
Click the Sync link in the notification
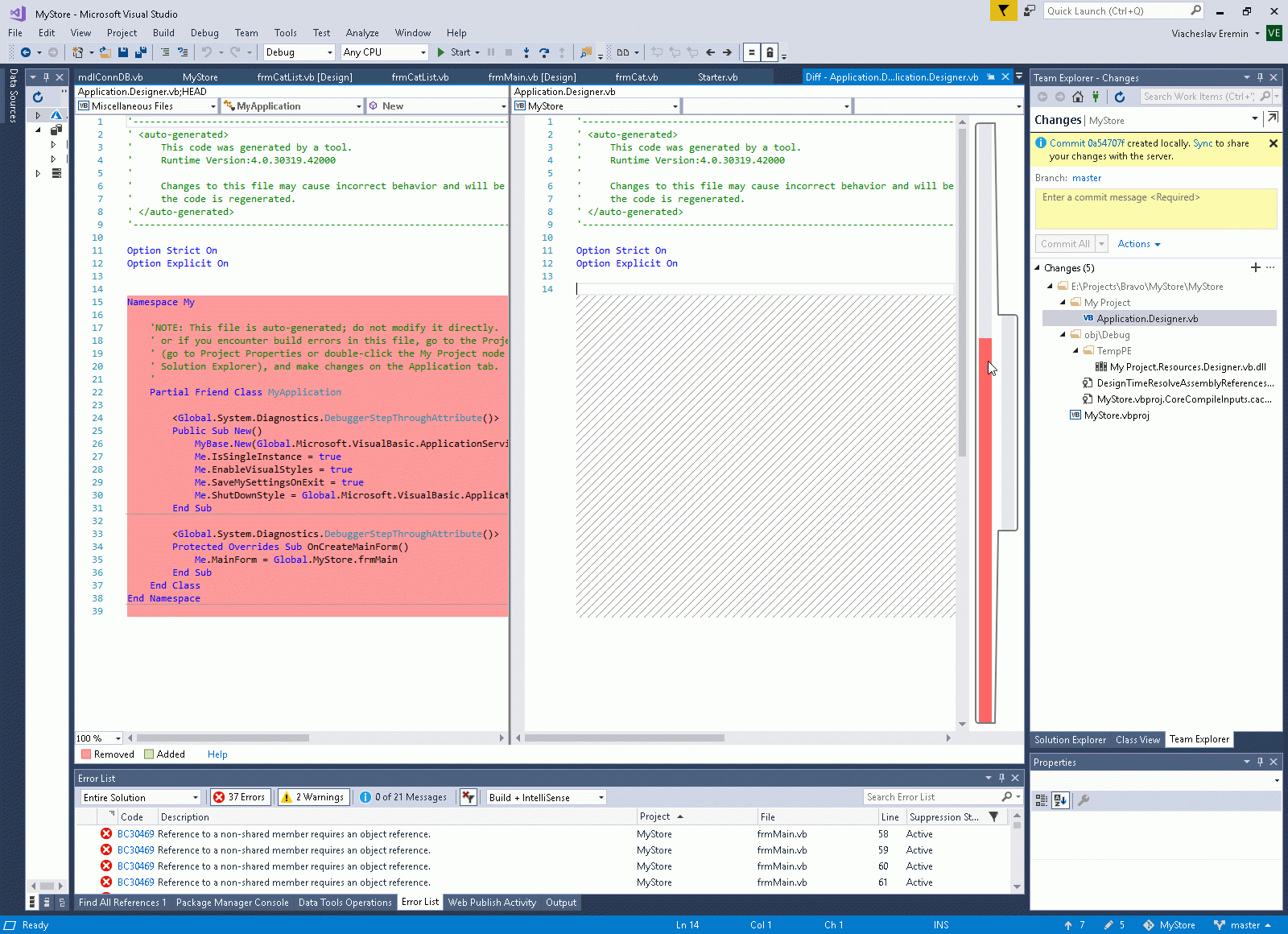coord(1203,143)
